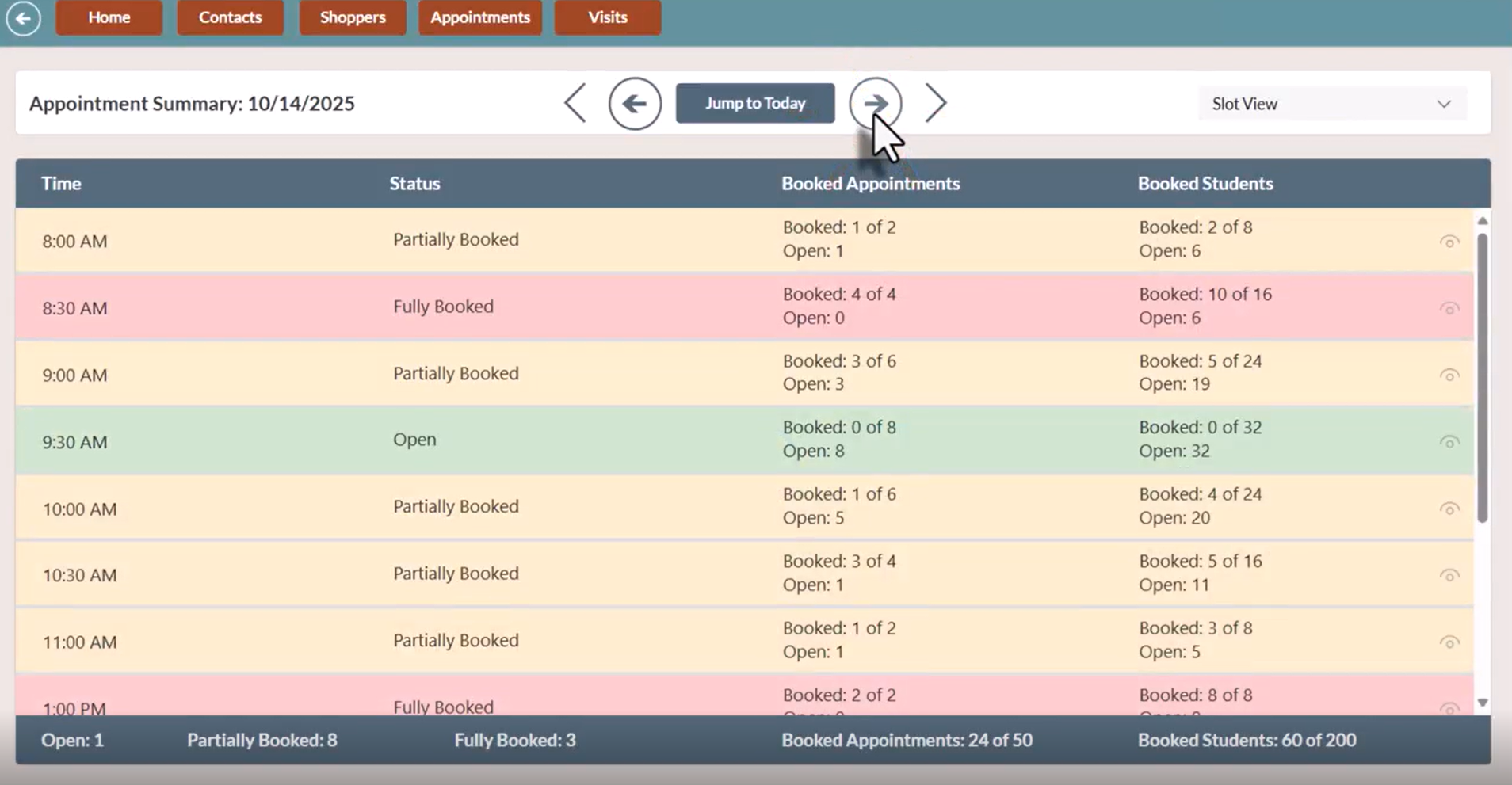Screen dimensions: 1512x785
Task: Select the 10:00 AM time cell
Action: pyautogui.click(x=79, y=509)
